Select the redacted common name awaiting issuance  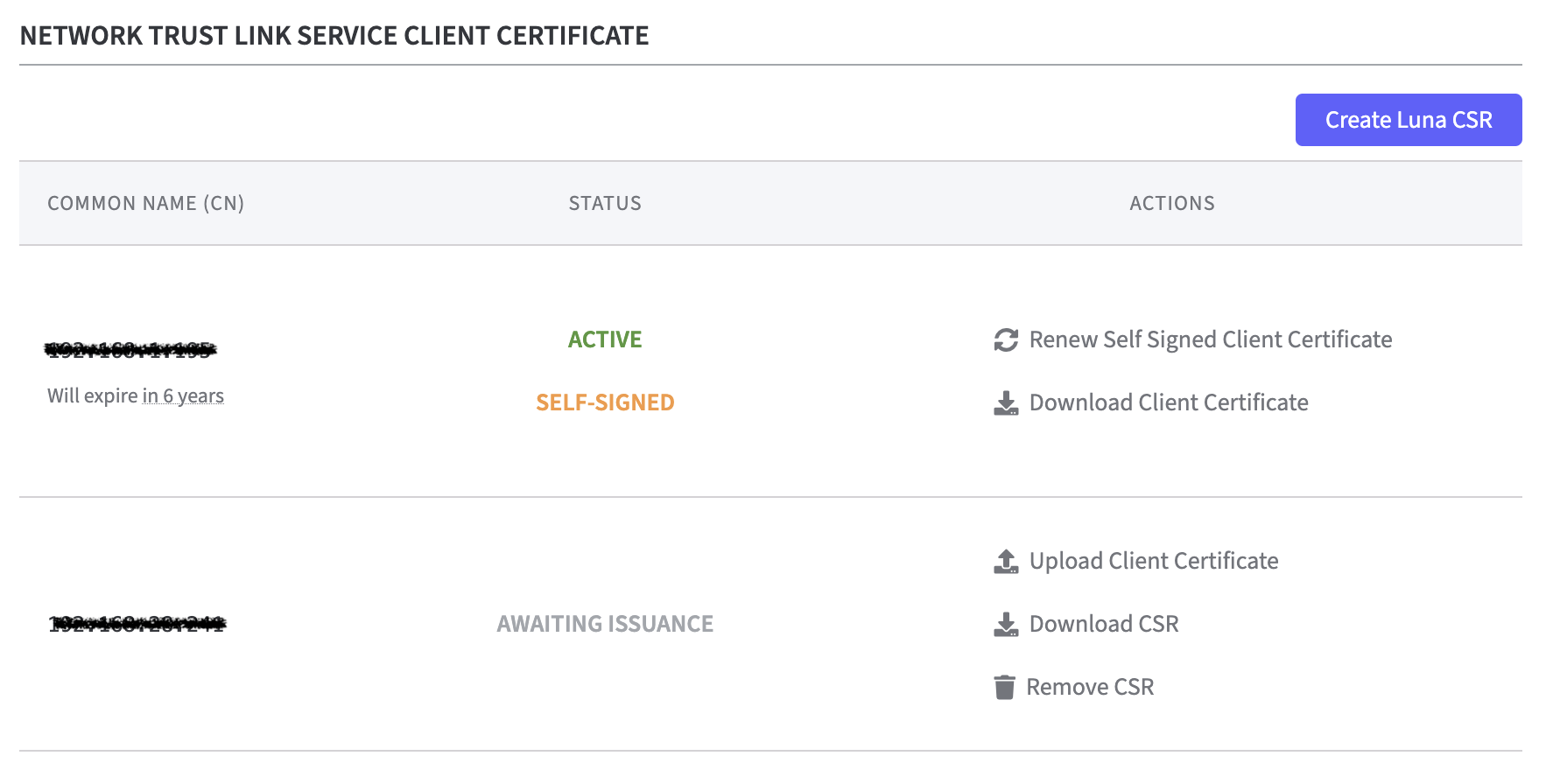[137, 624]
